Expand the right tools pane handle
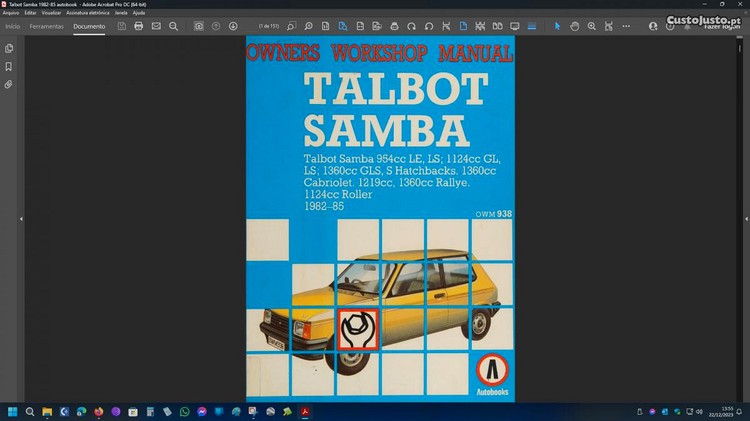This screenshot has height=421, width=750. [744, 218]
